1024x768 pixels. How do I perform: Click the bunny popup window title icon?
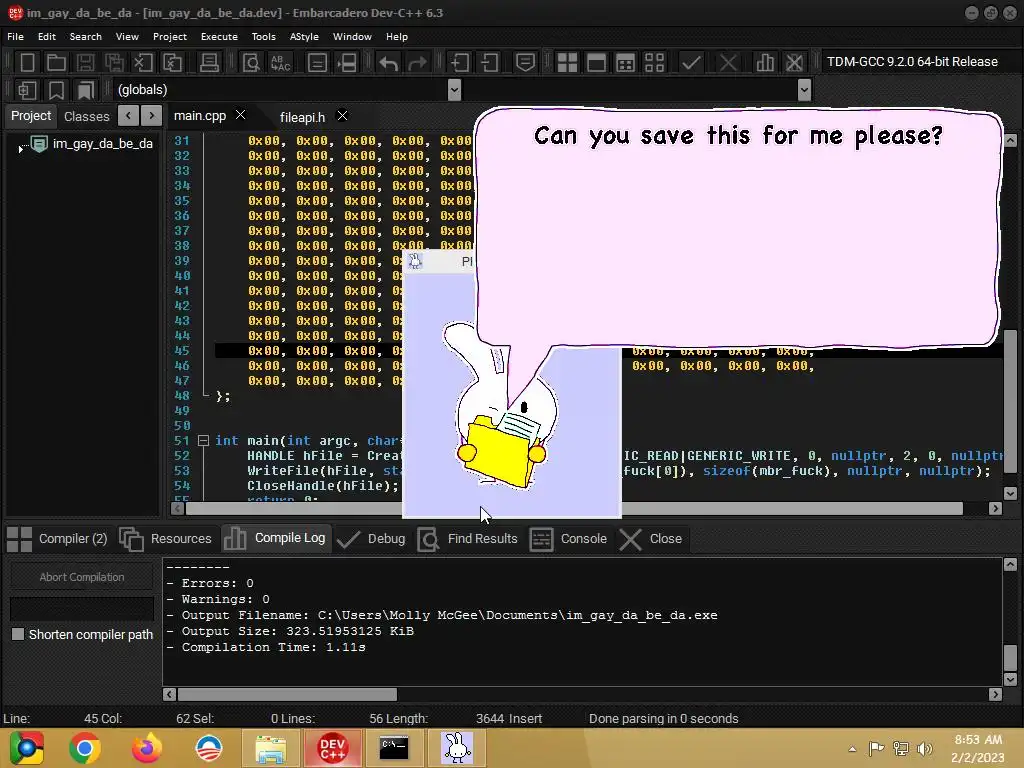tap(415, 261)
